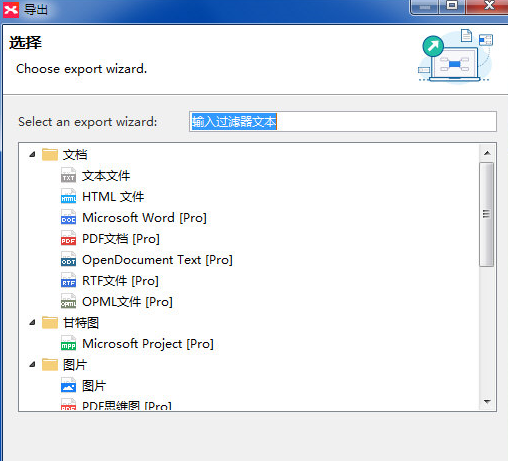Select Microsoft Project [Pro] export

click(x=148, y=344)
